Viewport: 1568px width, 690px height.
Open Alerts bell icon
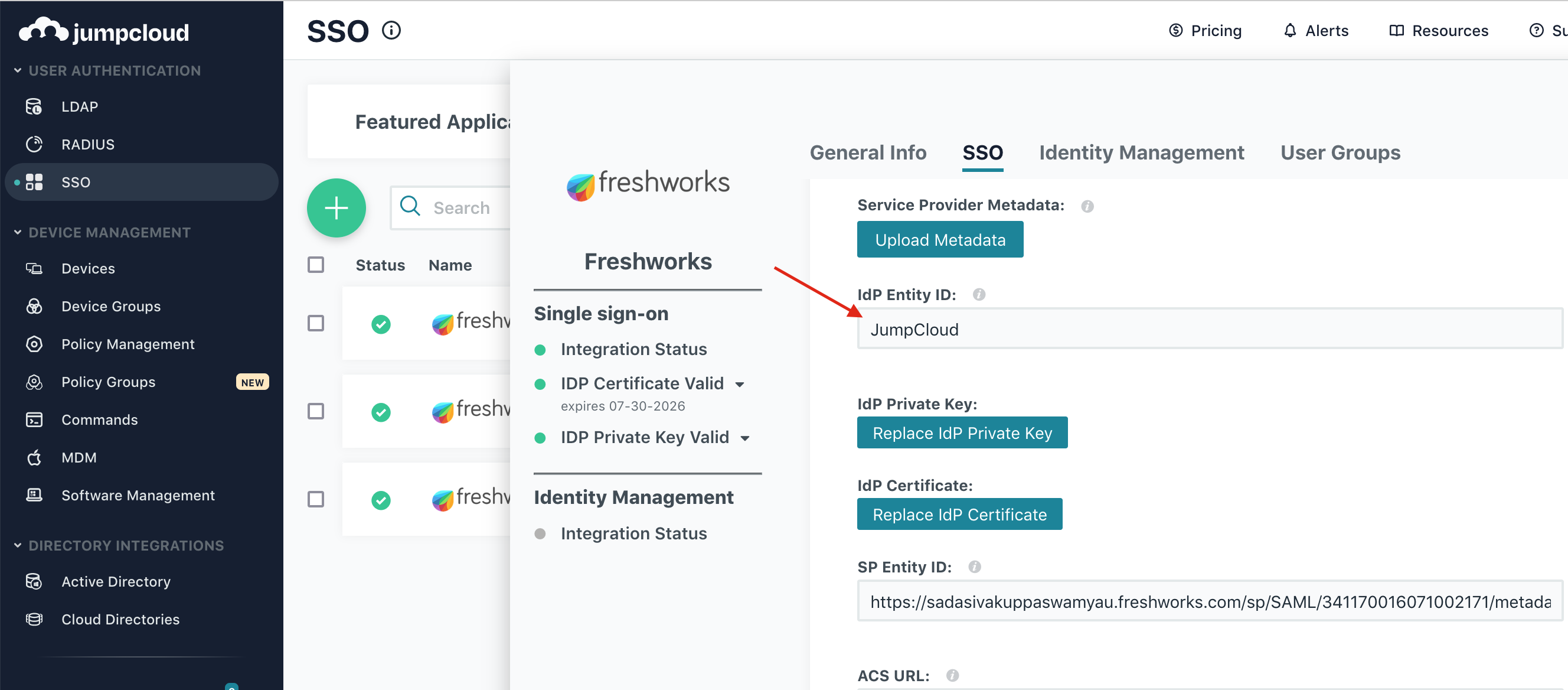coord(1289,31)
